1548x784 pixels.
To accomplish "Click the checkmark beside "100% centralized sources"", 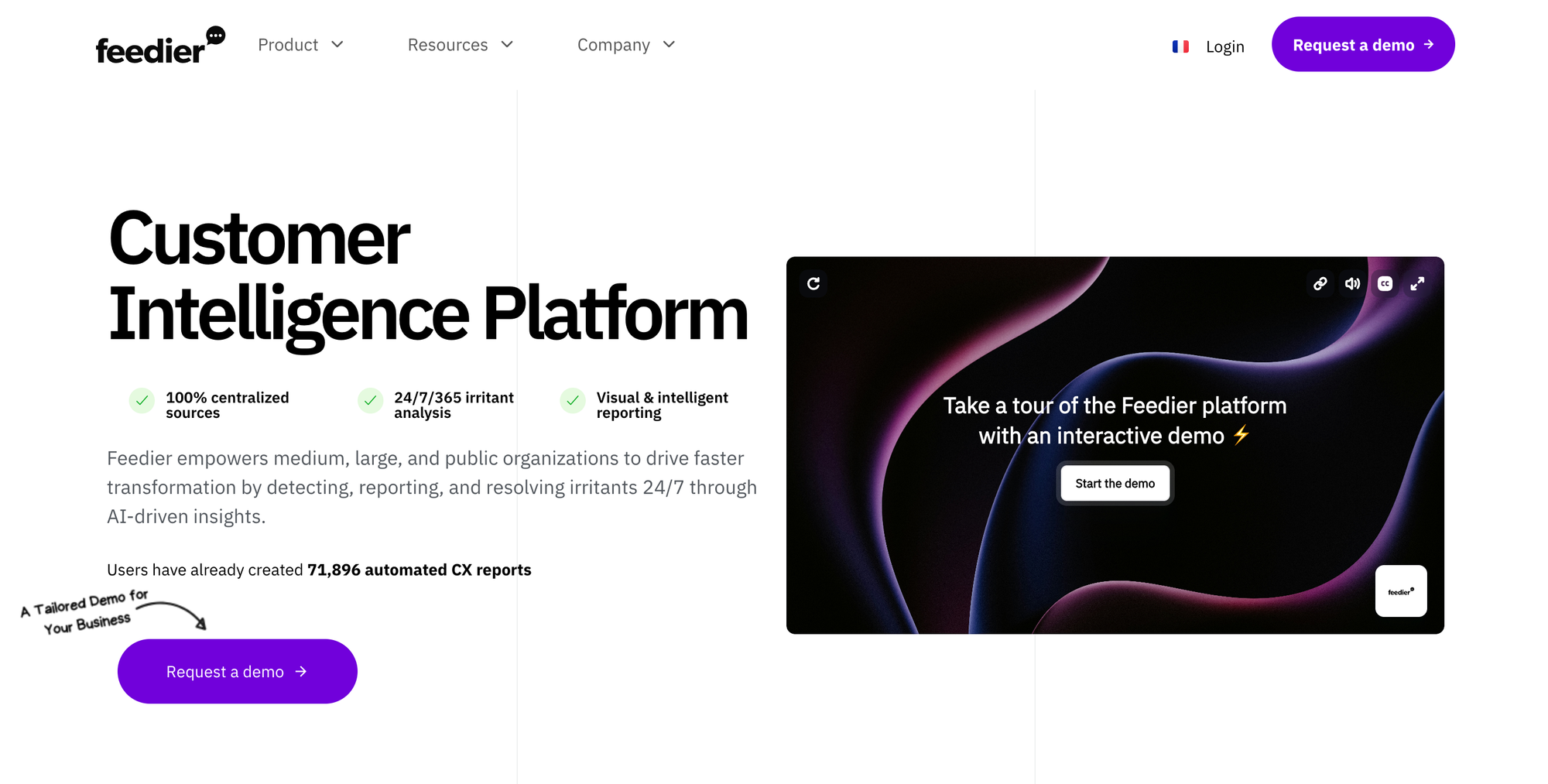I will coord(142,401).
